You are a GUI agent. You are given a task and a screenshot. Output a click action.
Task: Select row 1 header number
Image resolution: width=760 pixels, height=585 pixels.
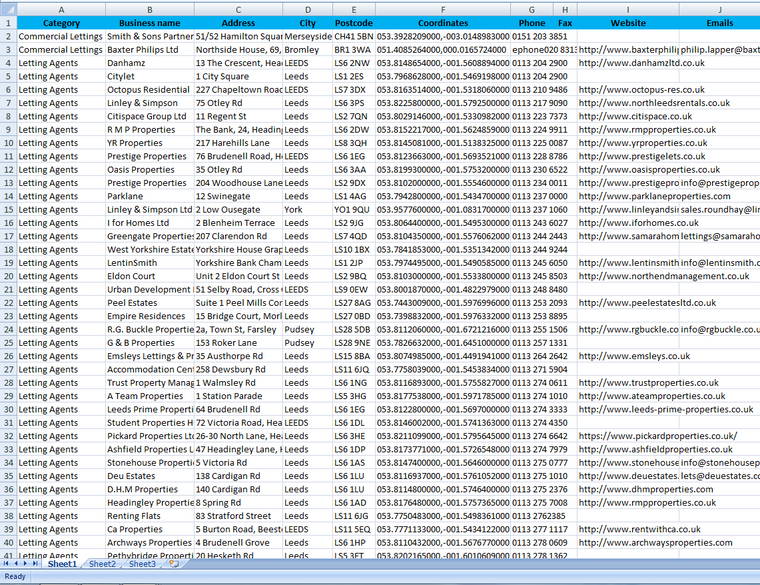click(9, 23)
